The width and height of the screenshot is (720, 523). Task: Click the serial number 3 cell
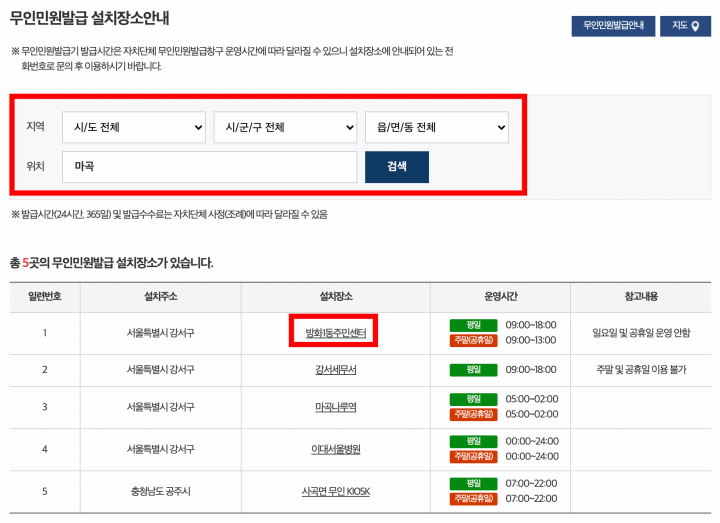coord(45,407)
